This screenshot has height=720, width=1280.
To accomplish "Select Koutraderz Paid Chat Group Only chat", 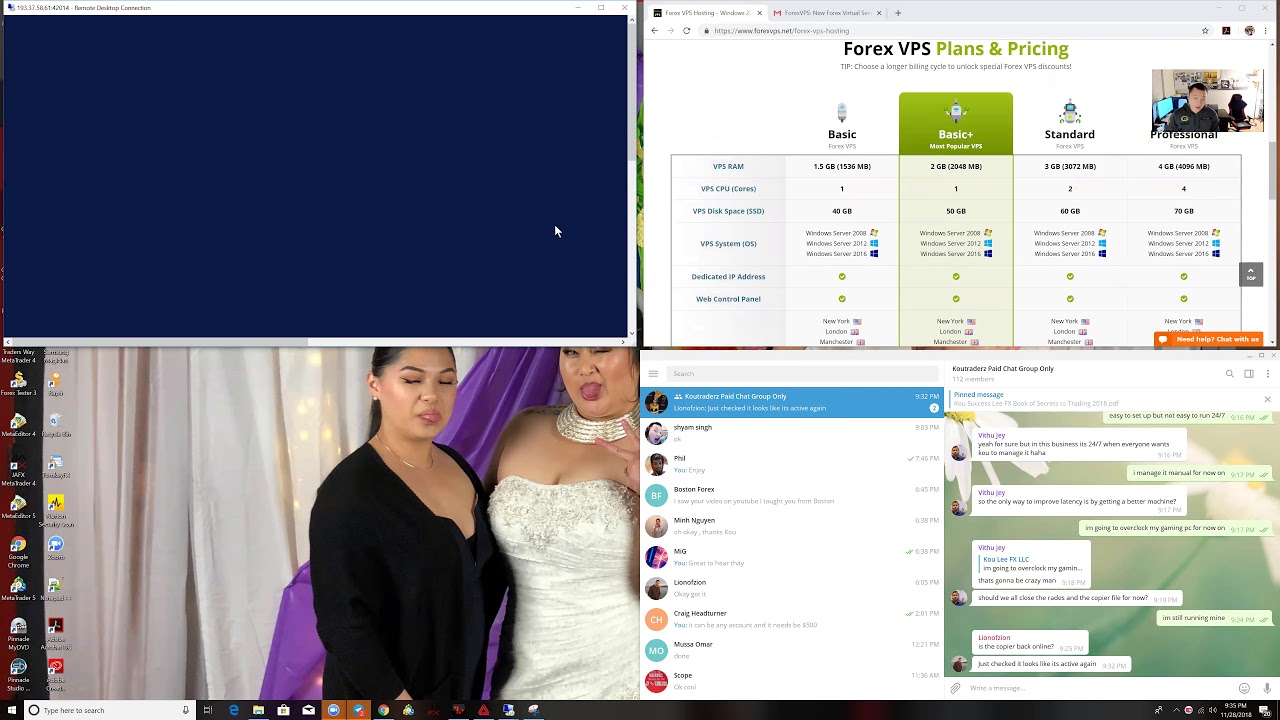I will 792,402.
